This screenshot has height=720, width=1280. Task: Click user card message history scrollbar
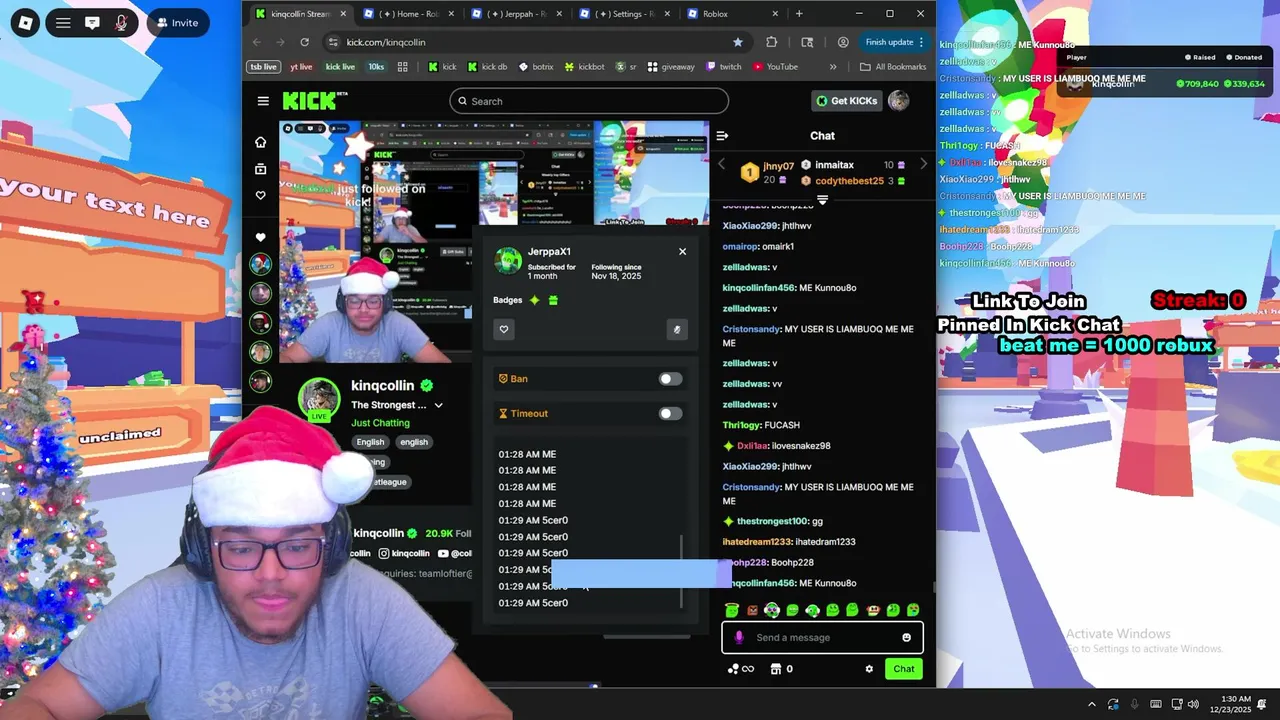682,570
